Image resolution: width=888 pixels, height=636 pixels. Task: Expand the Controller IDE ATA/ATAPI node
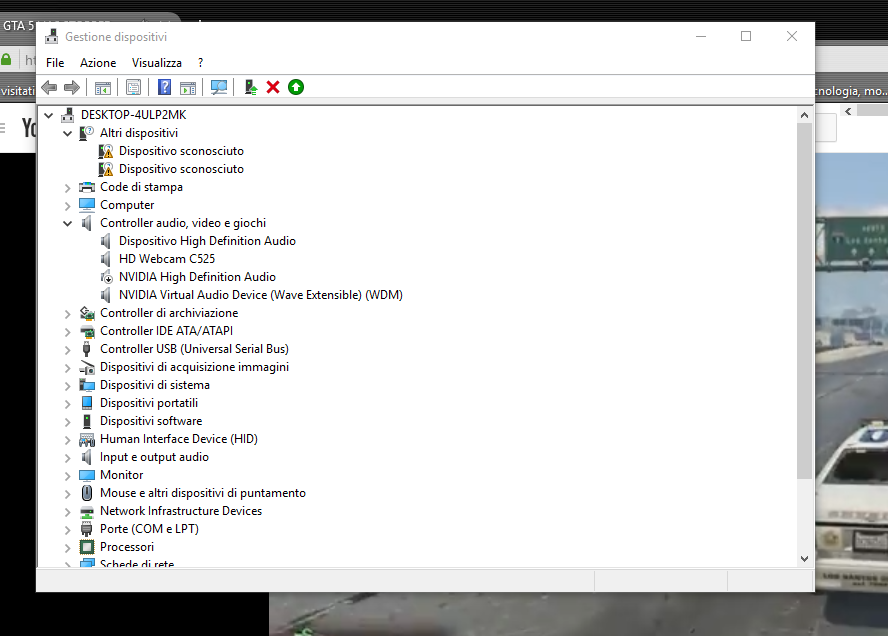67,332
